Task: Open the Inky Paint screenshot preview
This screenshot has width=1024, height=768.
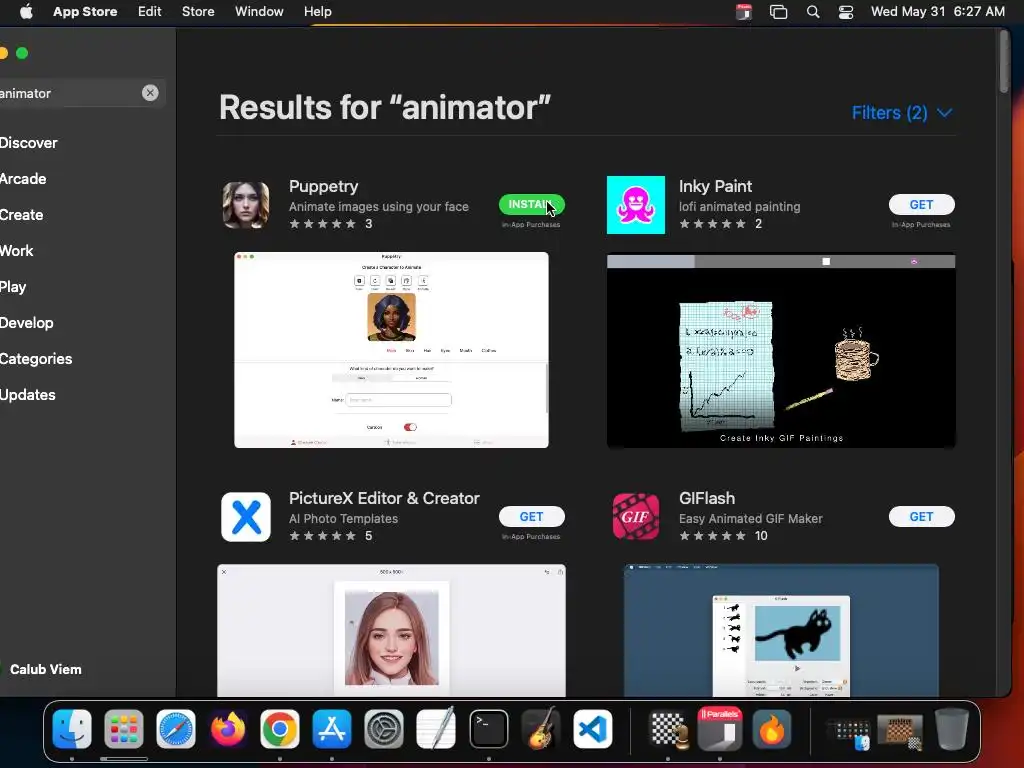Action: [781, 351]
